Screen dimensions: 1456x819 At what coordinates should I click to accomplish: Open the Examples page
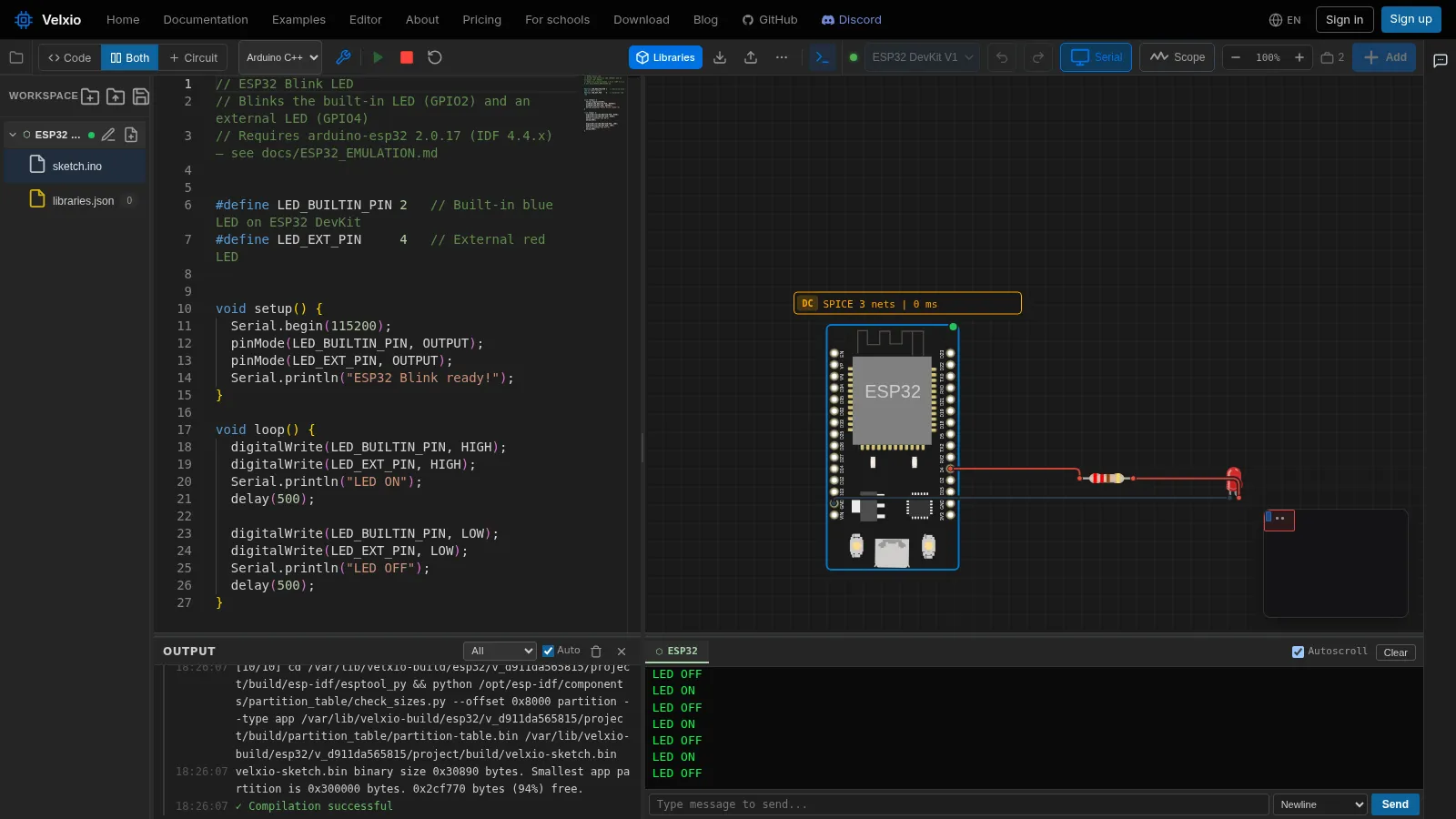[298, 19]
